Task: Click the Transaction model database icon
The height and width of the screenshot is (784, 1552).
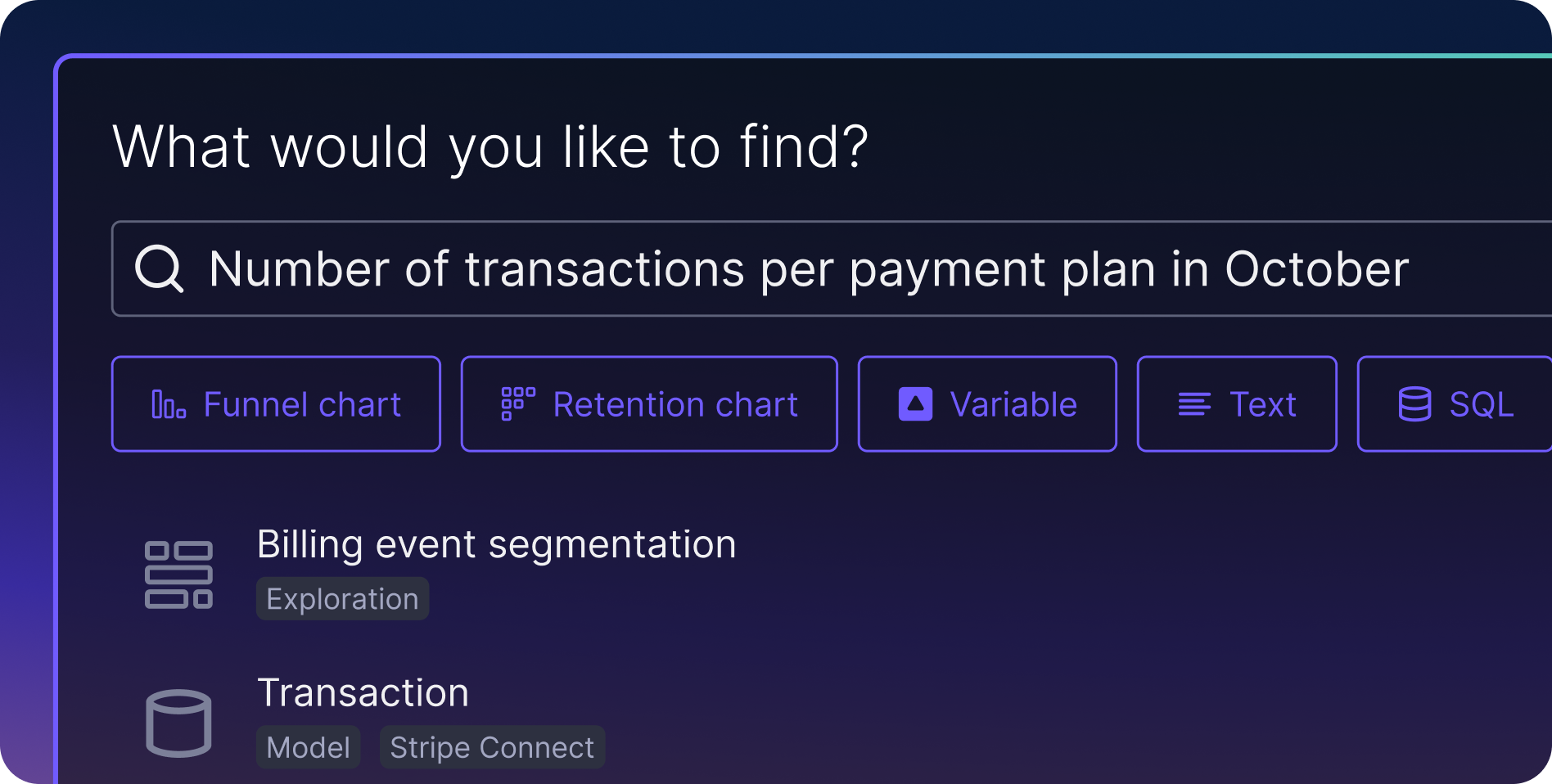Action: (x=178, y=722)
